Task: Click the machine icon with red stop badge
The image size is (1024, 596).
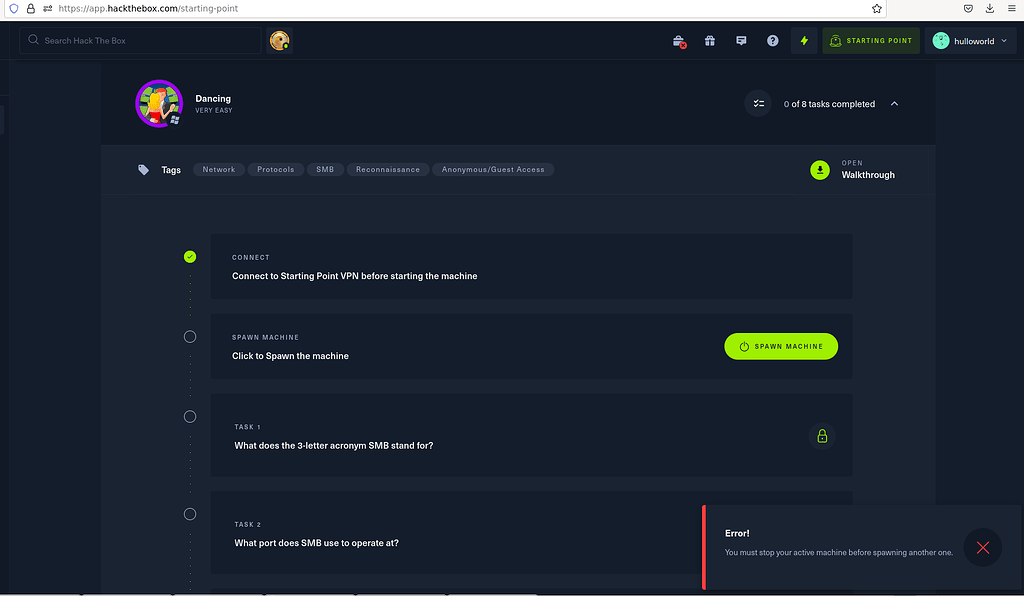Action: 677,40
